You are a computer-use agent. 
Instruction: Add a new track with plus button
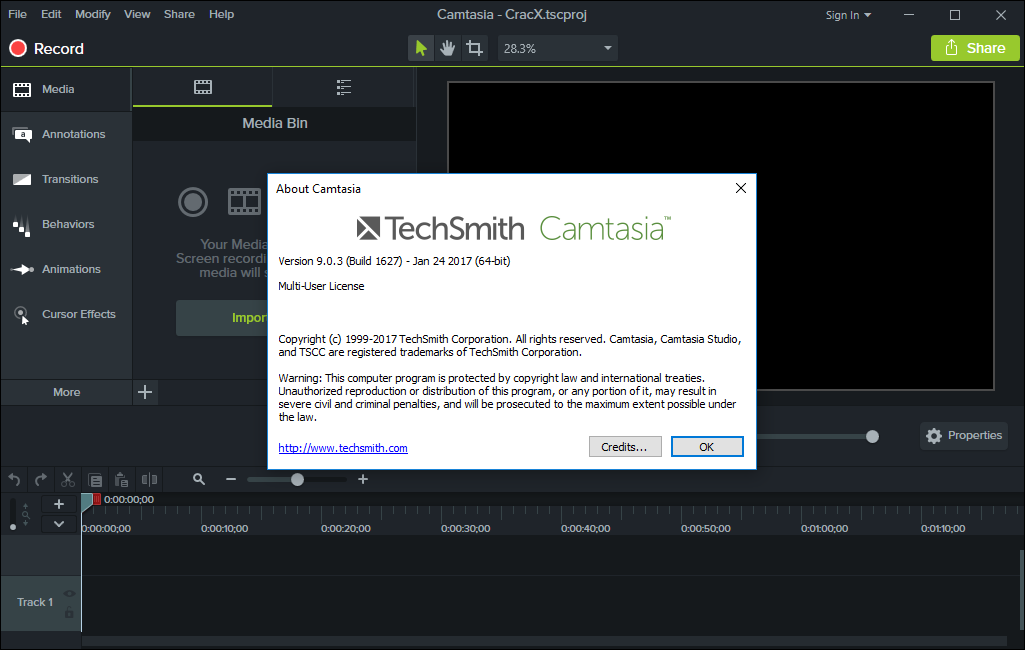[x=59, y=504]
